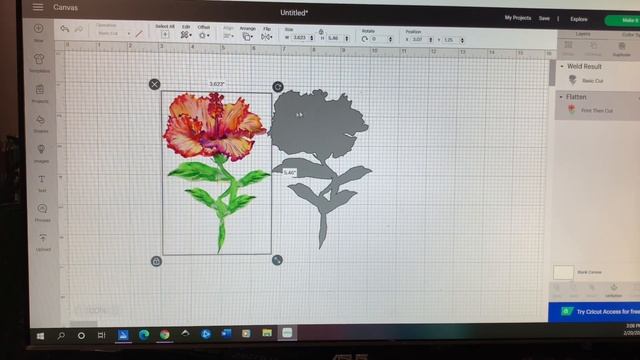Adjust the Position X stepper arrows
640x360 pixels.
pyautogui.click(x=431, y=40)
